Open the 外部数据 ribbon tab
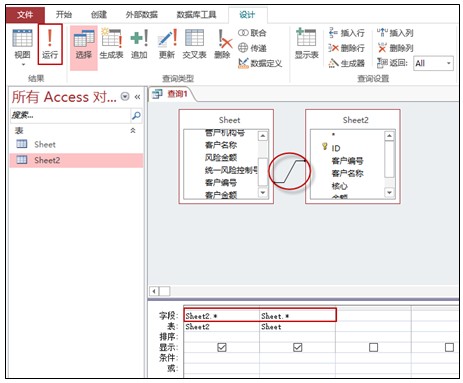The height and width of the screenshot is (383, 463). [141, 14]
